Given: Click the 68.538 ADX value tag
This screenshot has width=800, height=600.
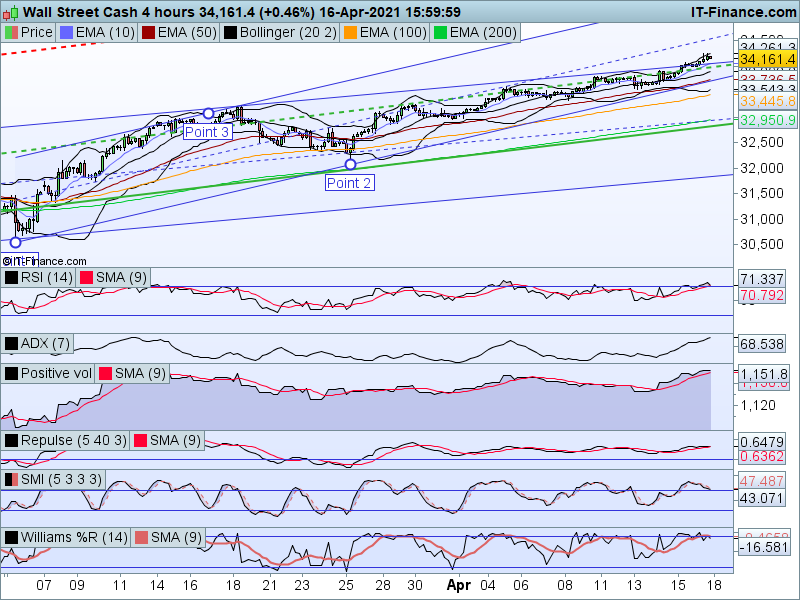Looking at the screenshot, I should (762, 344).
